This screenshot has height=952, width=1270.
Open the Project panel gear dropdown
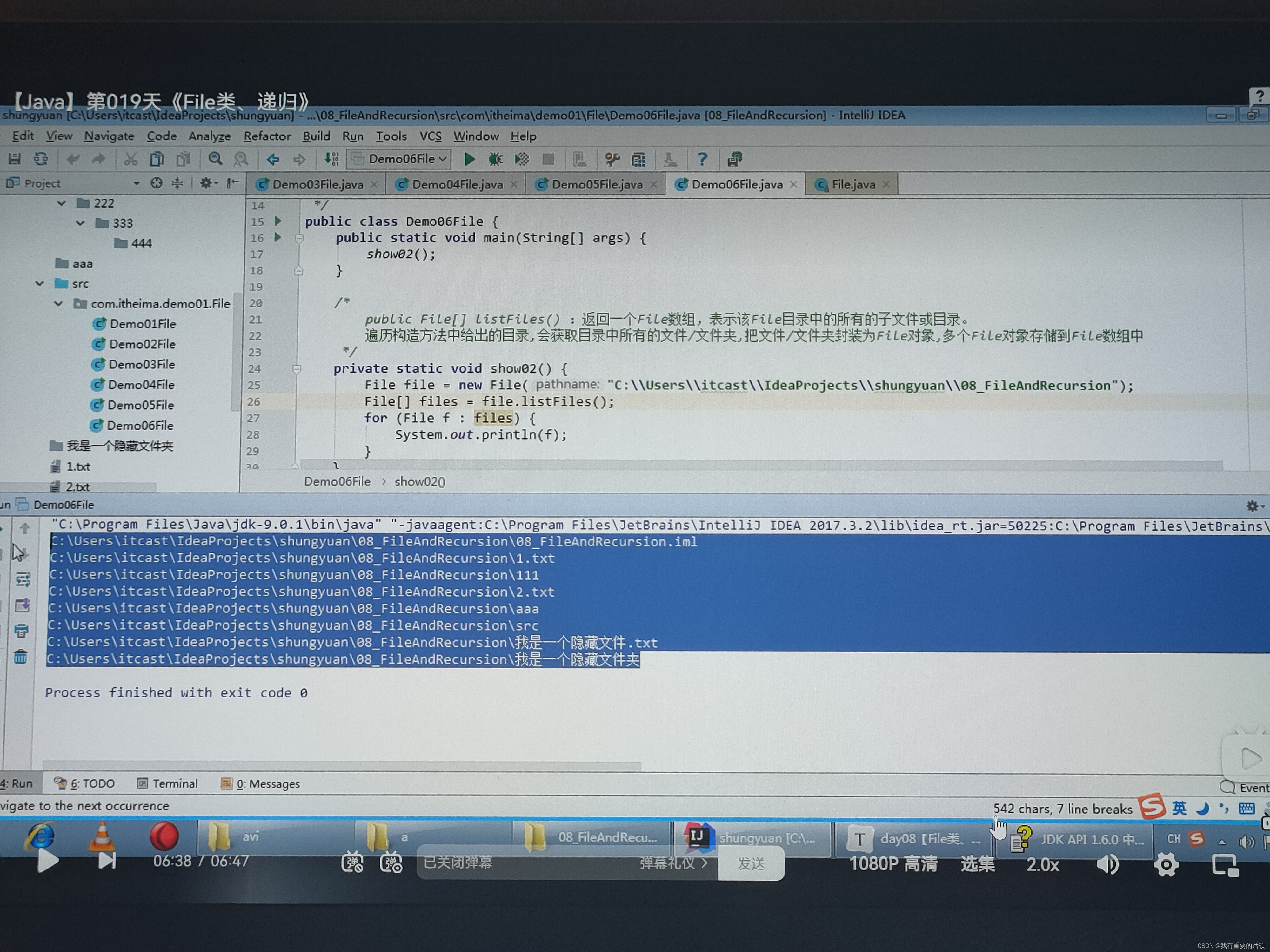208,183
